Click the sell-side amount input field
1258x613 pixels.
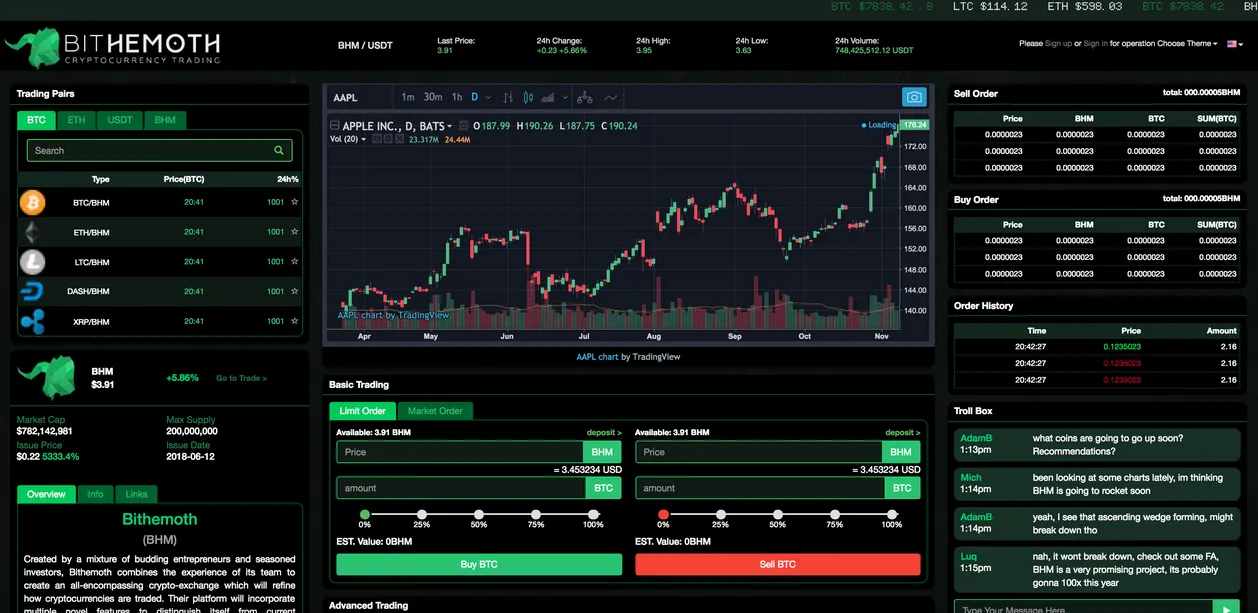click(760, 488)
